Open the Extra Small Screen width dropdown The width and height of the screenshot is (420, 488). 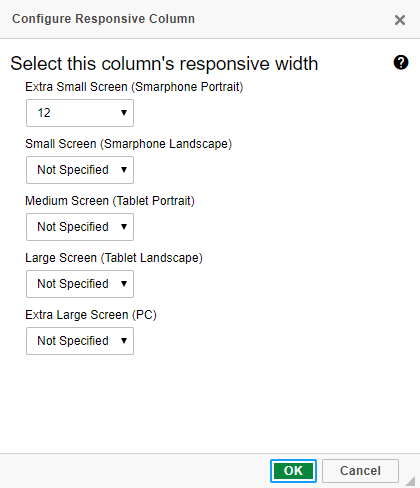80,113
